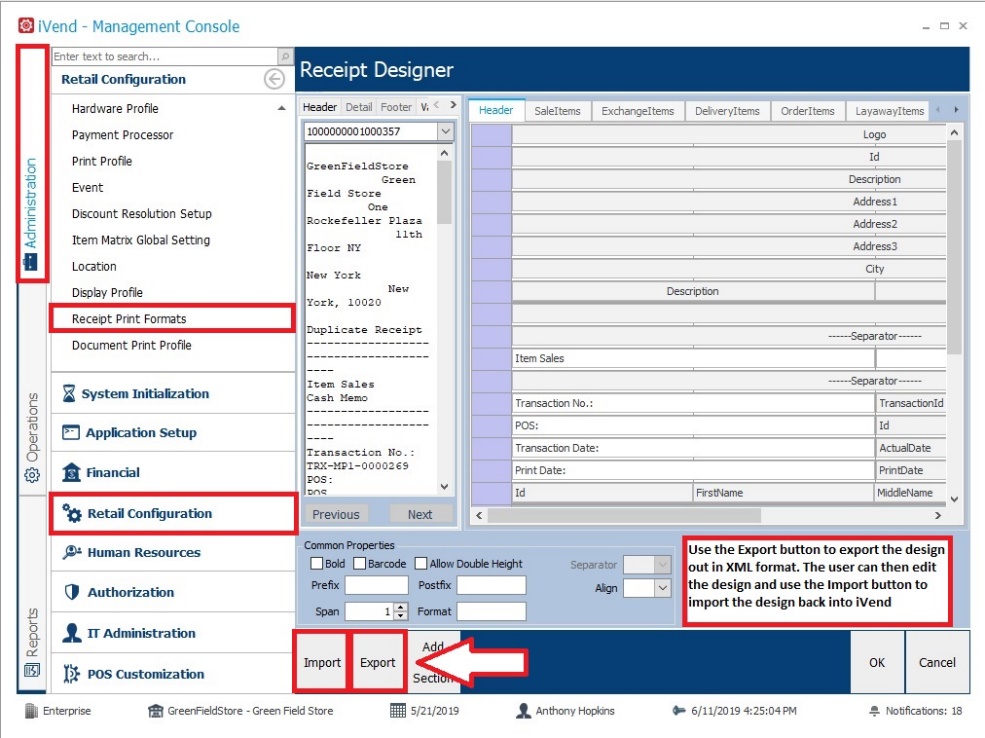The height and width of the screenshot is (738, 985).
Task: Collapse the menu list with up arrow
Action: click(281, 108)
